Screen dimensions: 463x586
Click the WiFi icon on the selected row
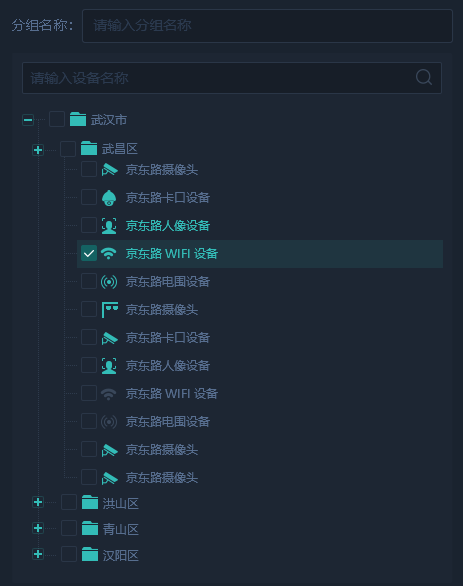(x=109, y=254)
